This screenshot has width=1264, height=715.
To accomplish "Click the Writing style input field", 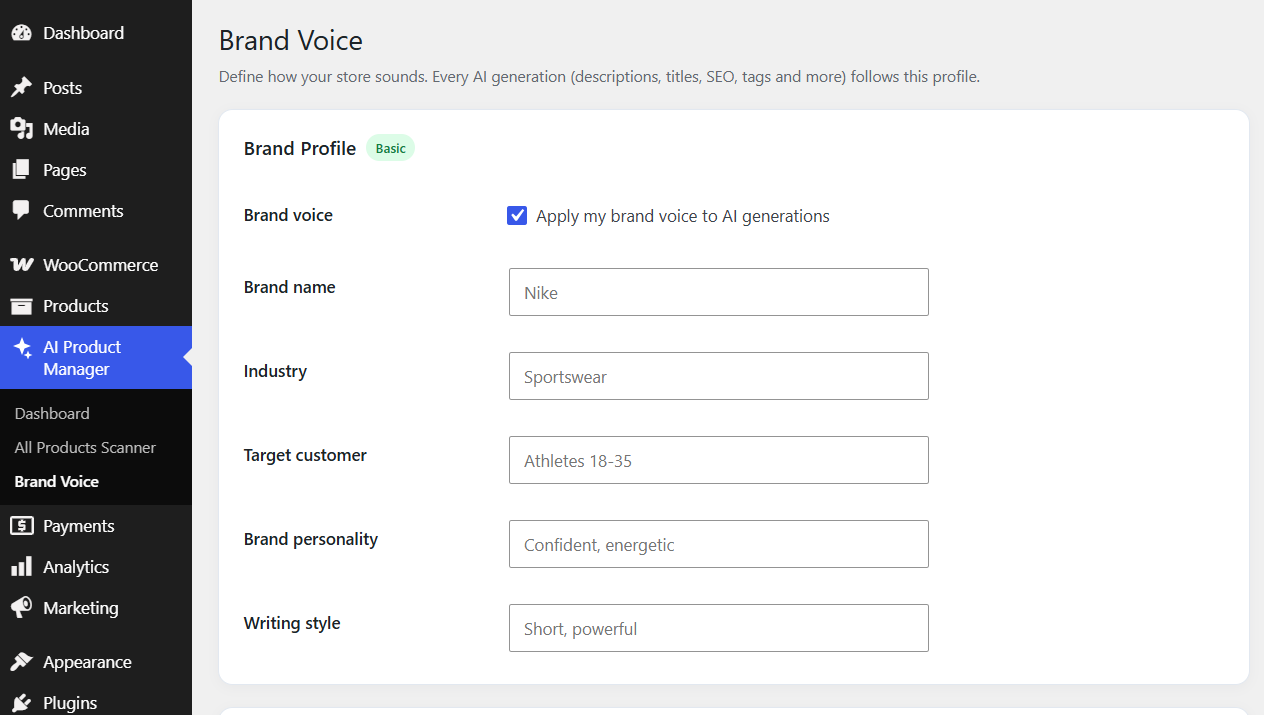I will [x=719, y=628].
